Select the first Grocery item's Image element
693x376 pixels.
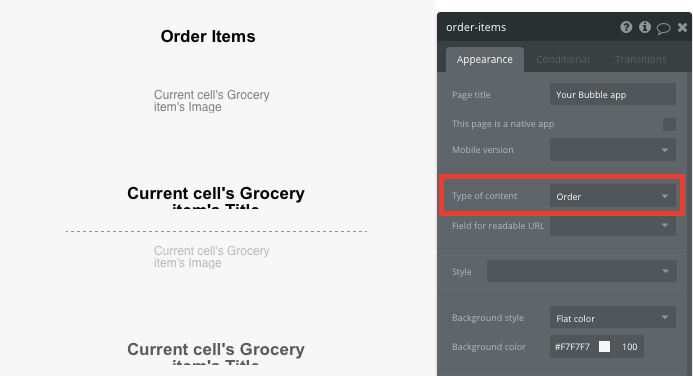tap(212, 101)
